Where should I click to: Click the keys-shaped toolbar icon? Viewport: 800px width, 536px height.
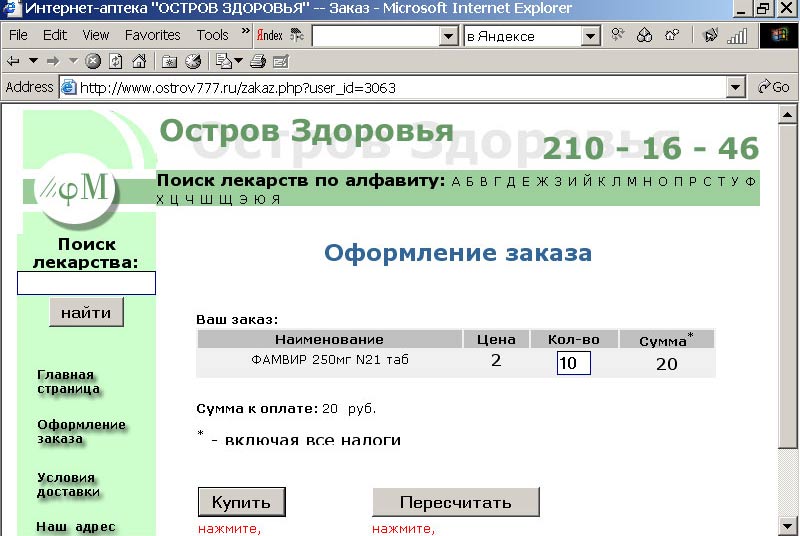tap(672, 35)
